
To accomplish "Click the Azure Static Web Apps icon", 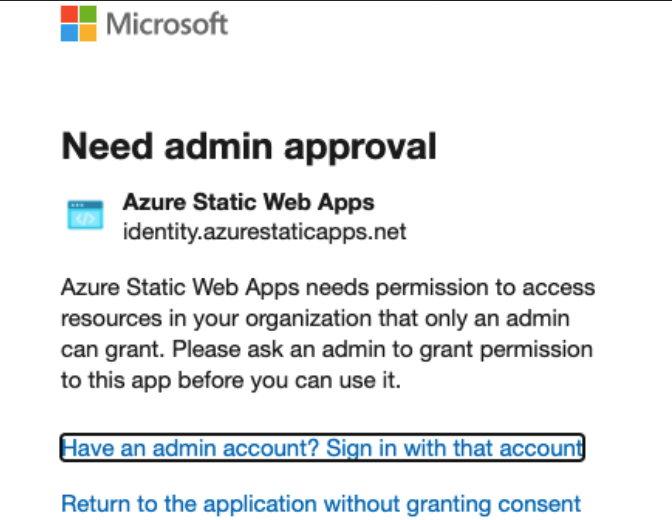I will [85, 215].
